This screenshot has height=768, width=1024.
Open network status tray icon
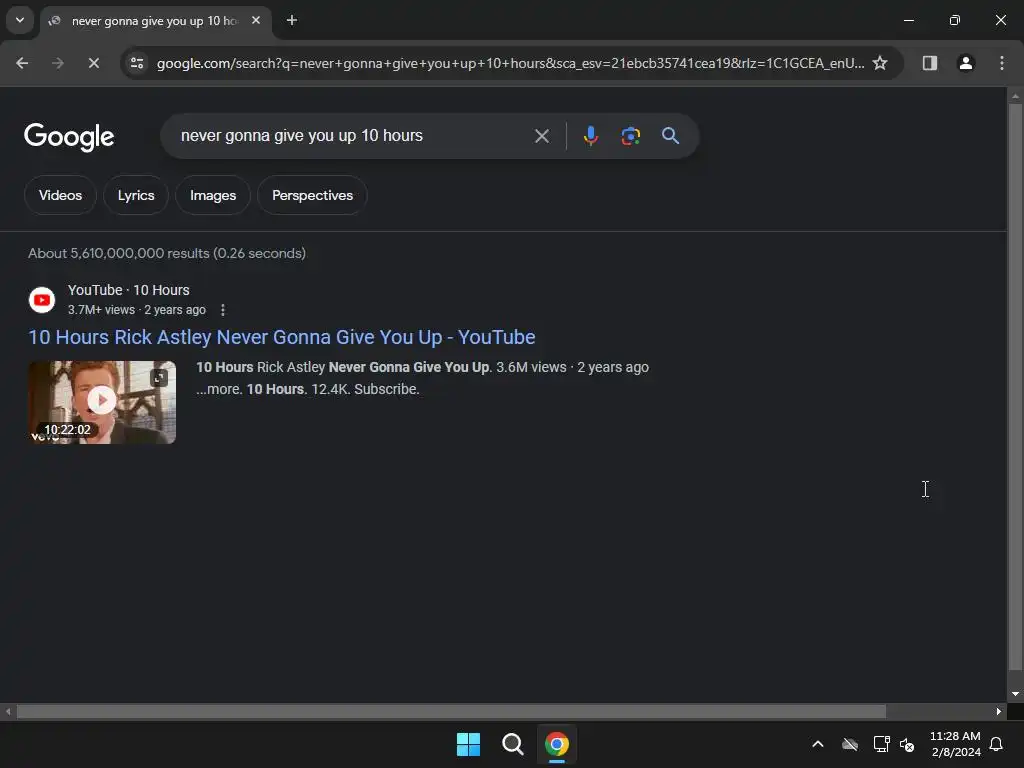[881, 744]
